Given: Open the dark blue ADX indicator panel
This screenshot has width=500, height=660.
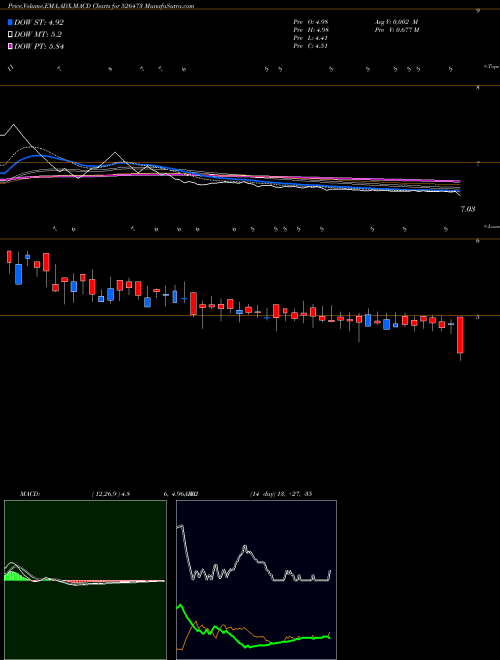Looking at the screenshot, I should [256, 580].
